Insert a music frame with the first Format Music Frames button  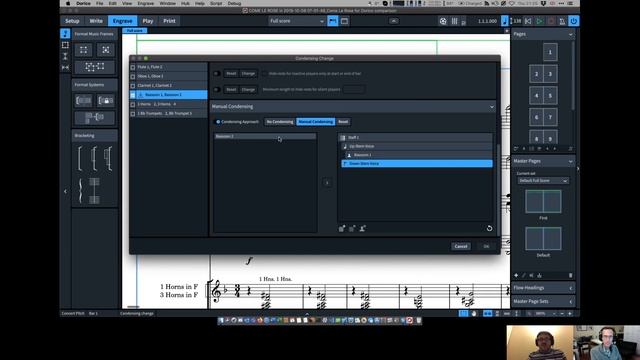[x=84, y=50]
